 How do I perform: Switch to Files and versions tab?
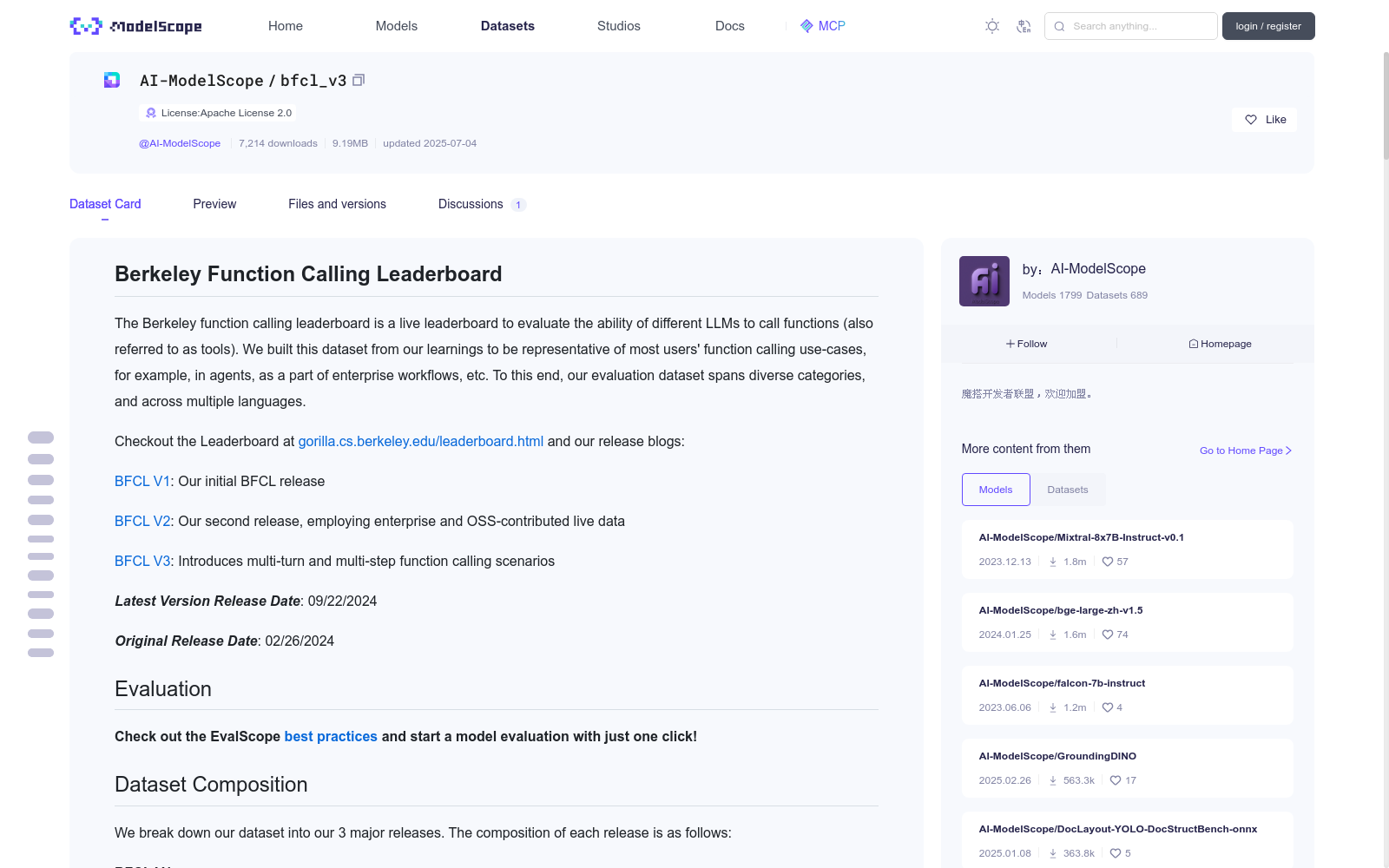[x=337, y=204]
